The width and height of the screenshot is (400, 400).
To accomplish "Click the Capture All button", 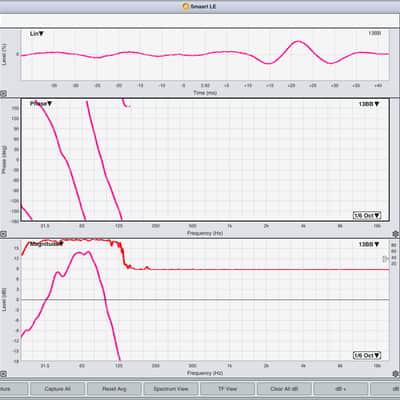I will (x=57, y=389).
